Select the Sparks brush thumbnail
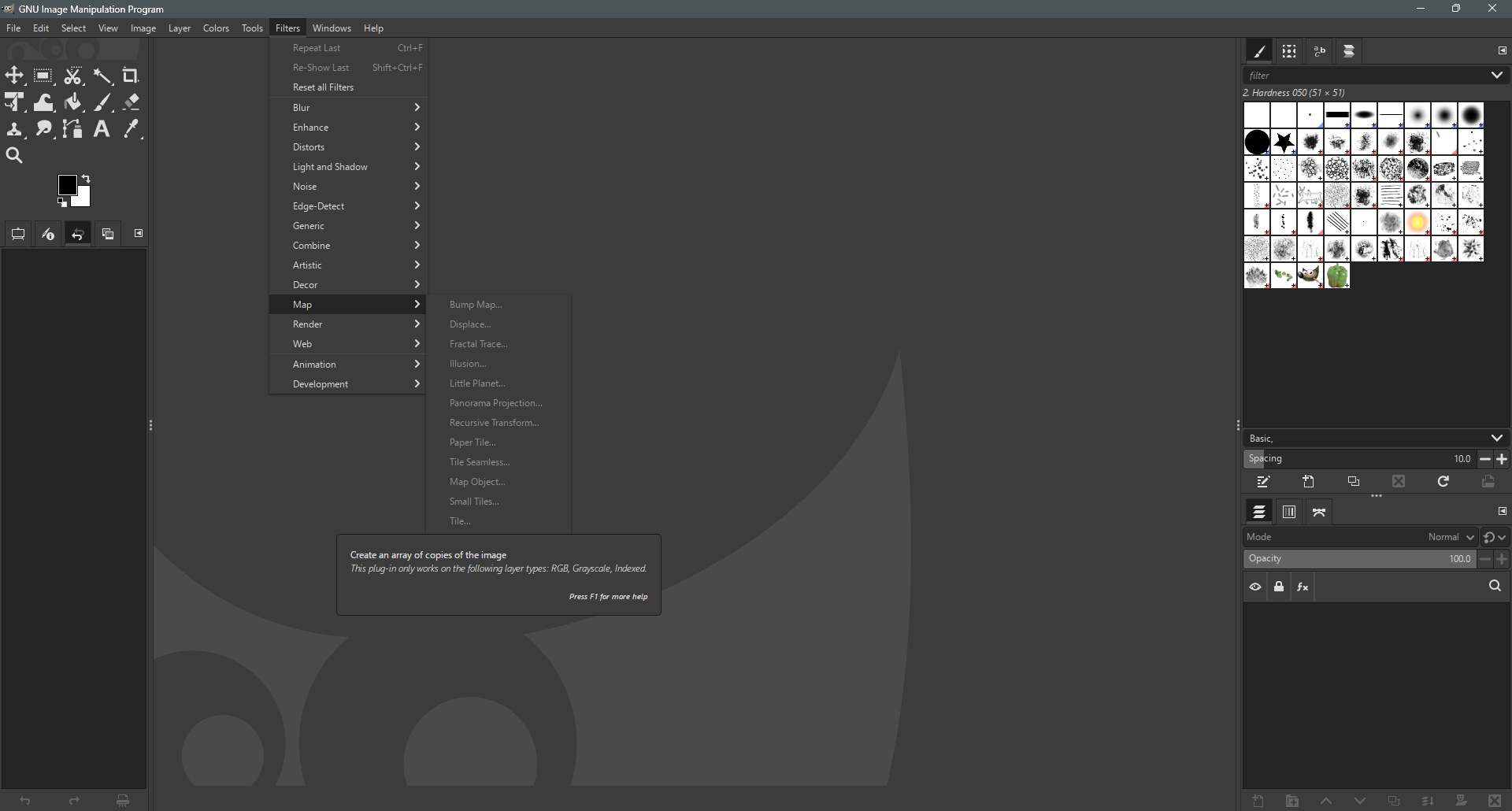The image size is (1512, 811). (1417, 223)
